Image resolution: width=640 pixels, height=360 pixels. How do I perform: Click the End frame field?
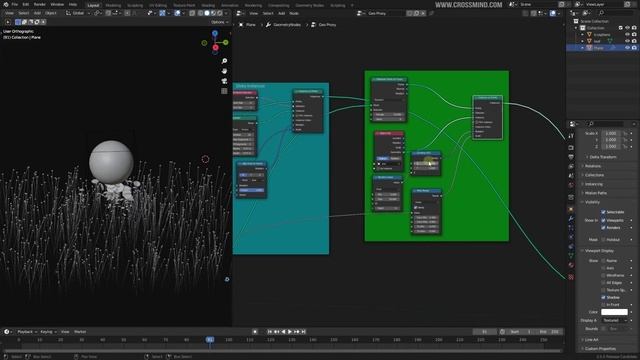click(x=550, y=332)
